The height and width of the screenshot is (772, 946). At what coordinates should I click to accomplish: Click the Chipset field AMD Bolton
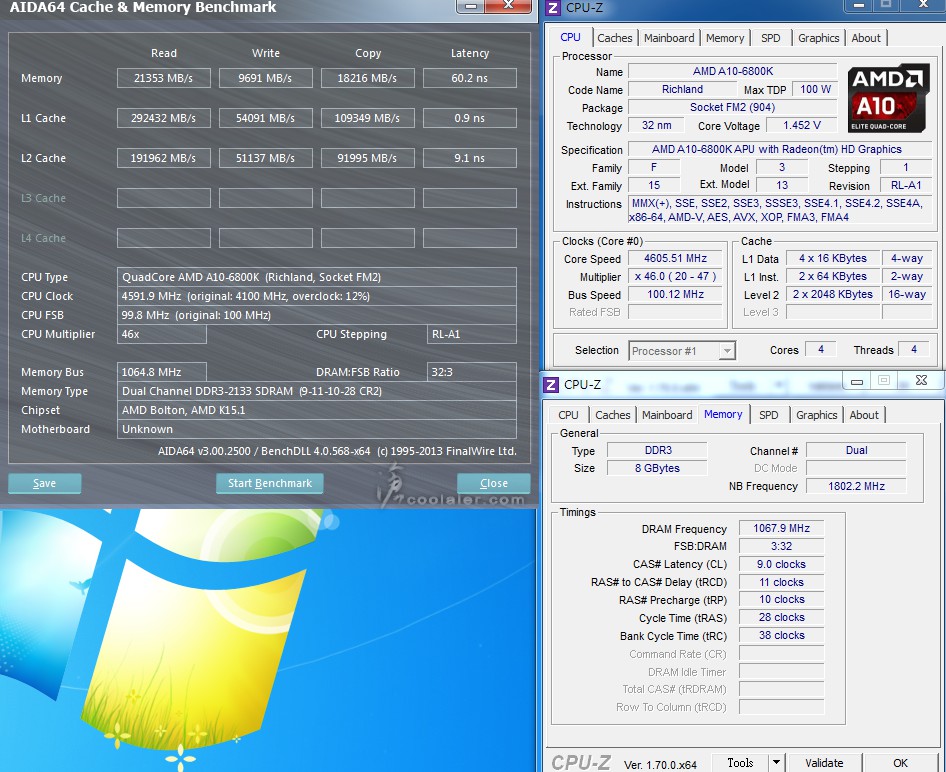pos(317,410)
